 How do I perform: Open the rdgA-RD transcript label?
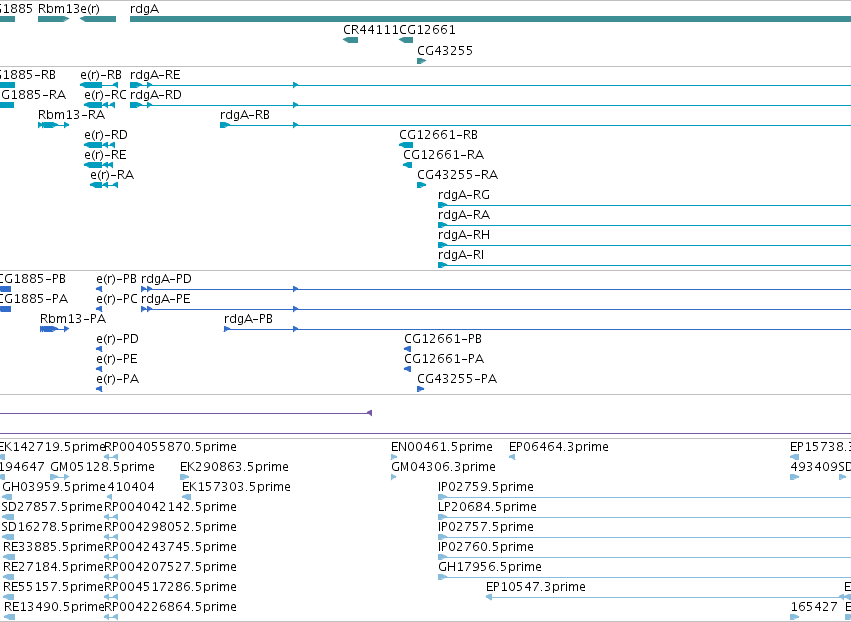point(156,95)
